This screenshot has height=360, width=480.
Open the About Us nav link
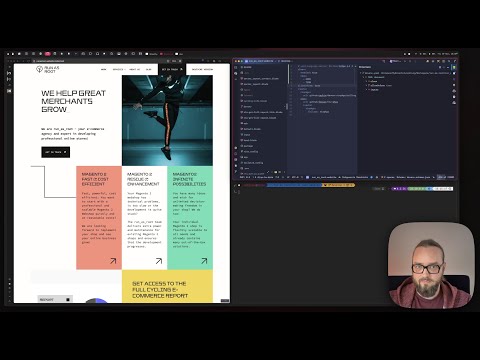pos(134,69)
